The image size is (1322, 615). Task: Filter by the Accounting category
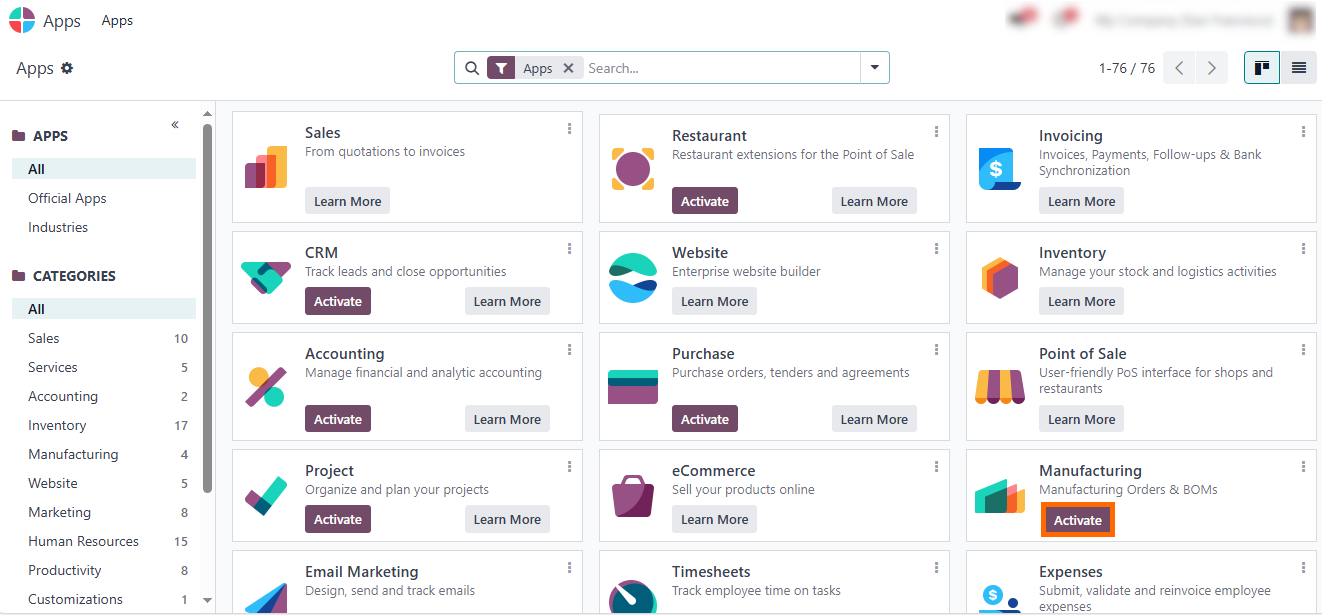coord(104,396)
